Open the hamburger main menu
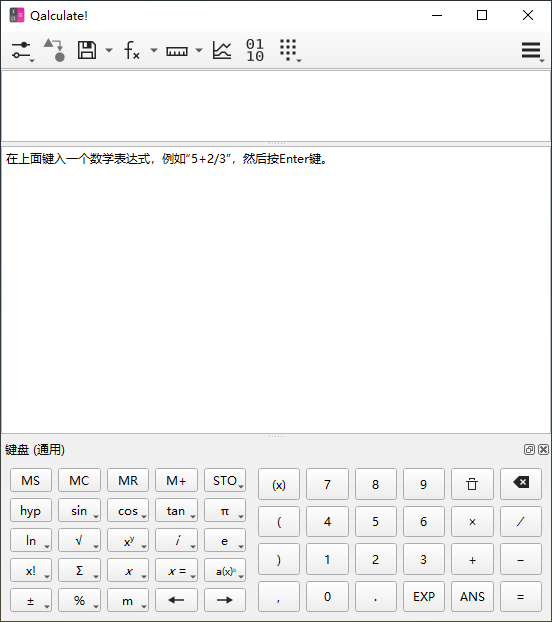Screen dimensions: 552x622 [x=532, y=51]
